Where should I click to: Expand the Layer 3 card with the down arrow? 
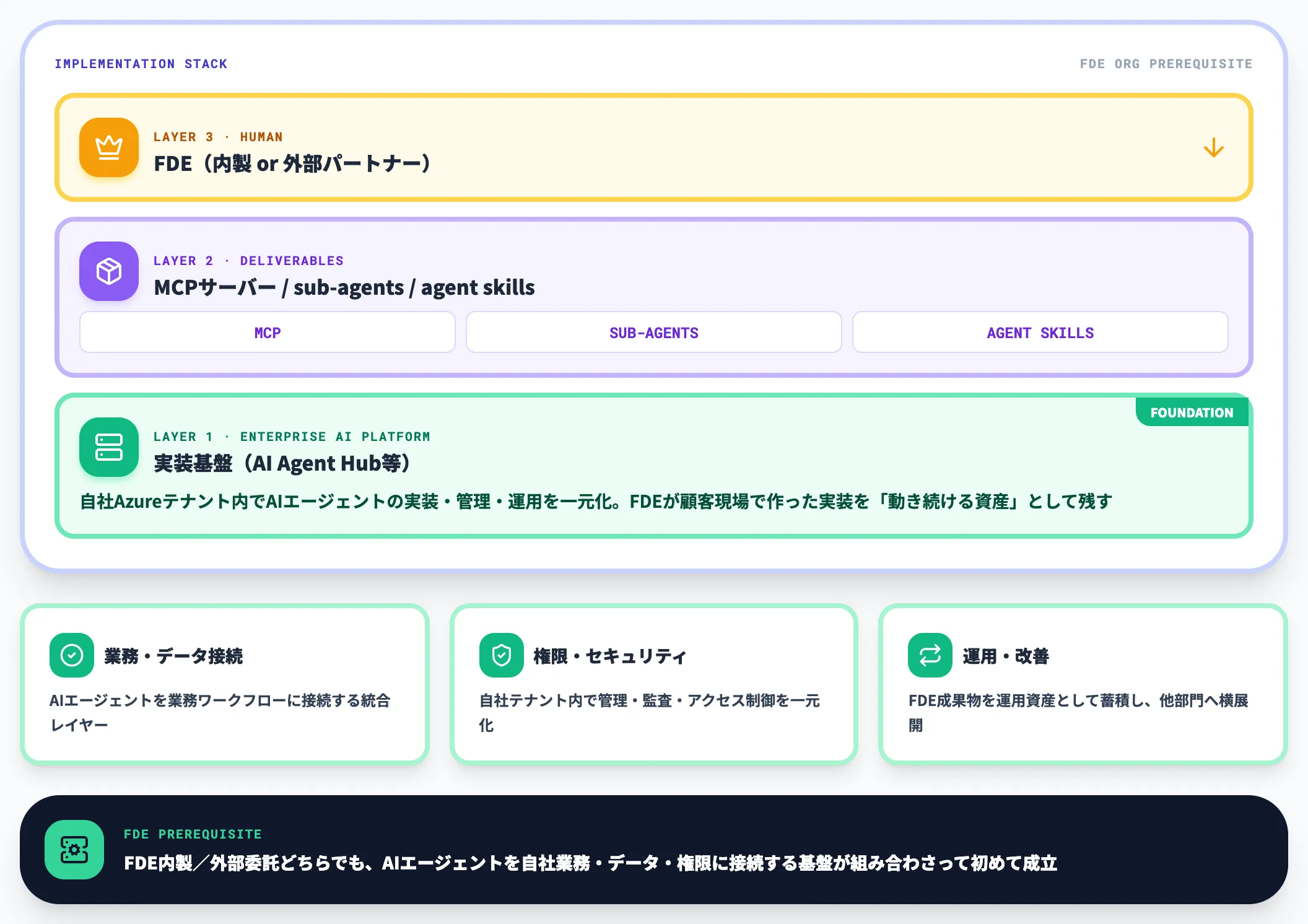[x=1213, y=147]
